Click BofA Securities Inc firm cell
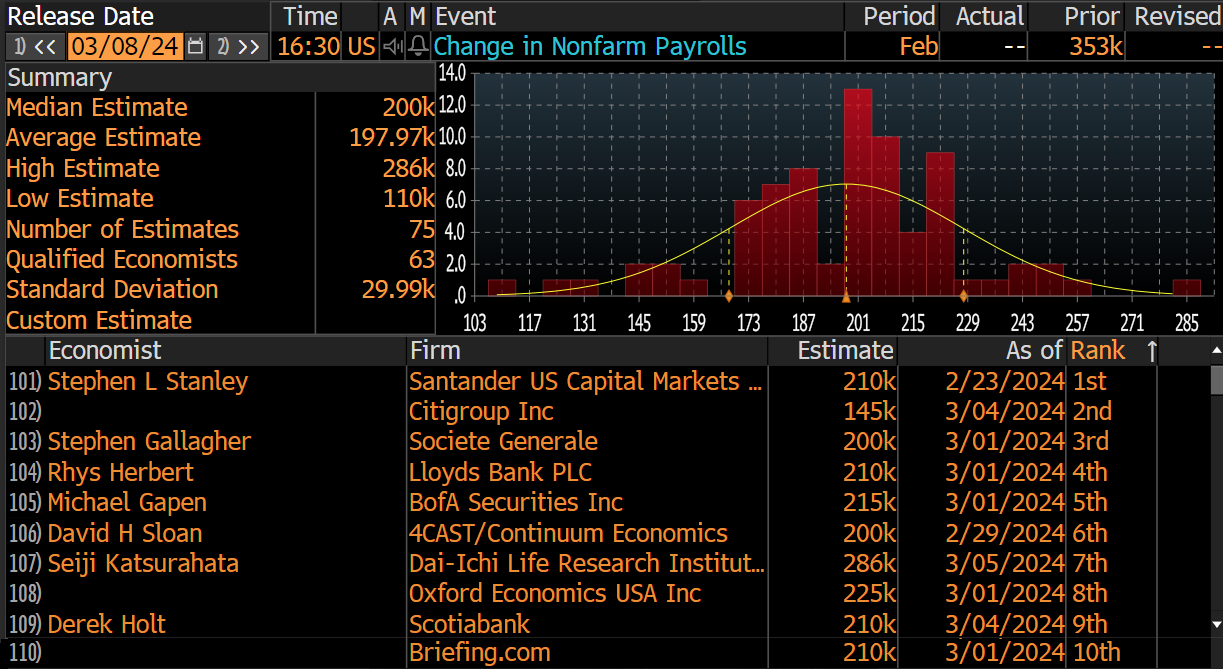 pos(516,503)
